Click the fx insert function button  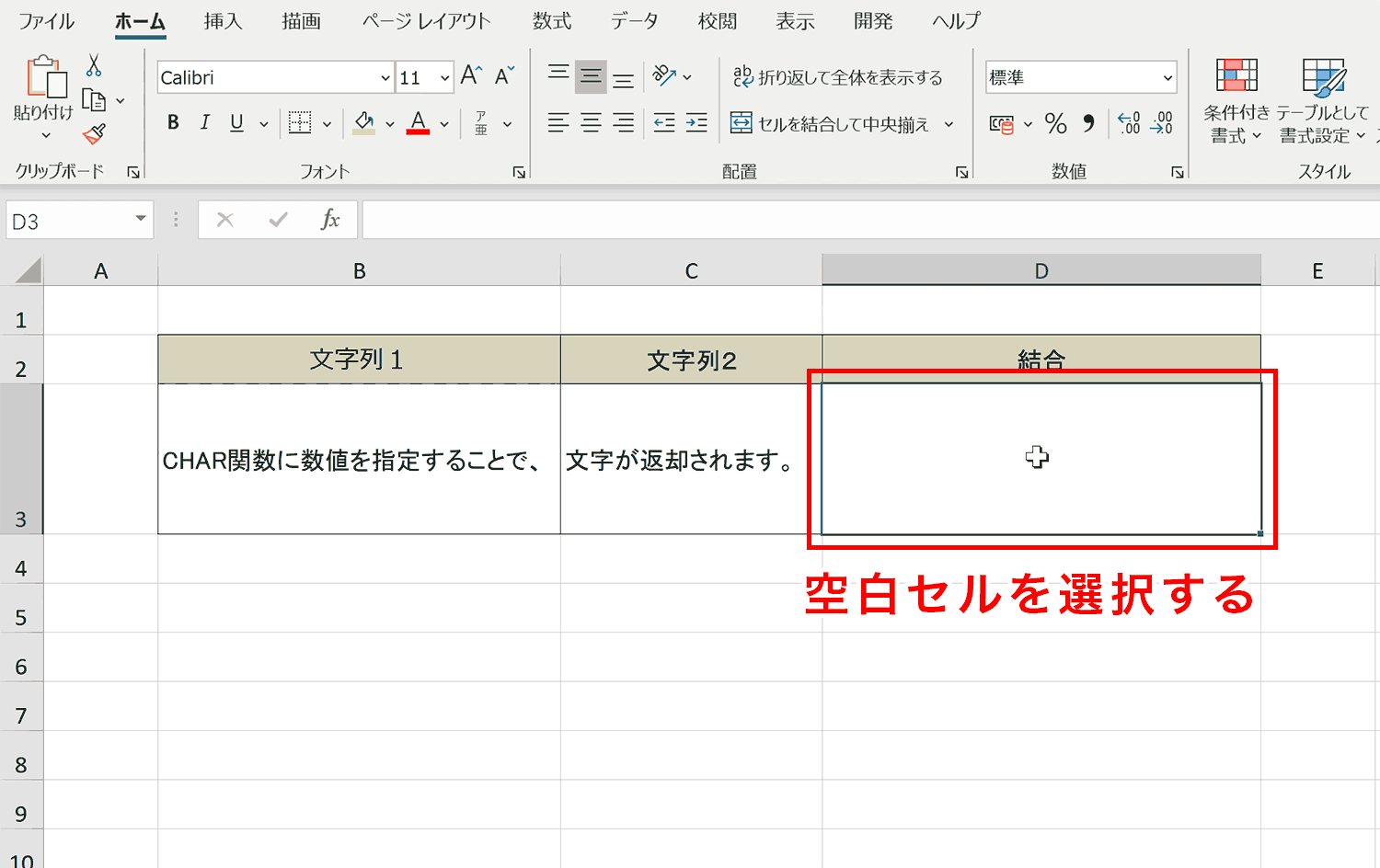(x=330, y=220)
